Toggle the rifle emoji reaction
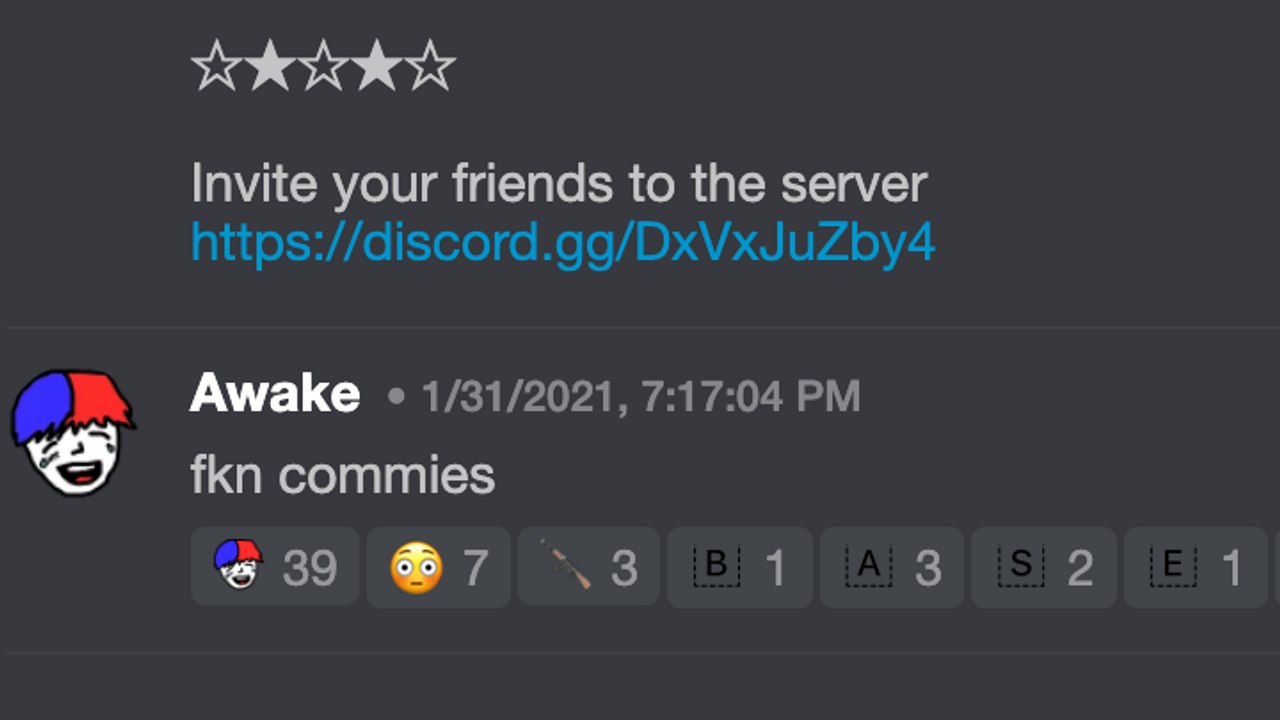The width and height of the screenshot is (1280, 720). (589, 567)
